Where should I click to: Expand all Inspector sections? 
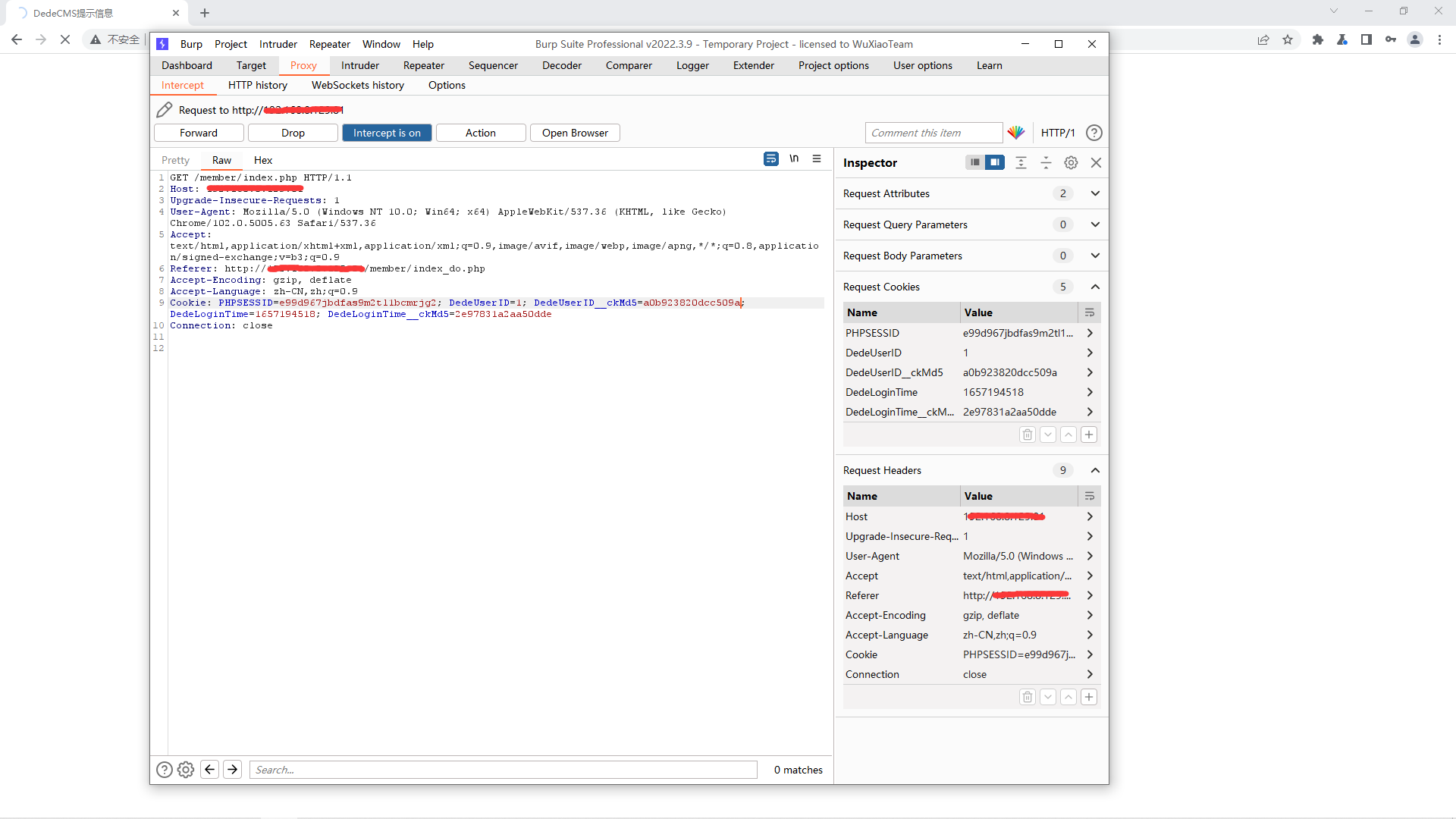(1021, 162)
